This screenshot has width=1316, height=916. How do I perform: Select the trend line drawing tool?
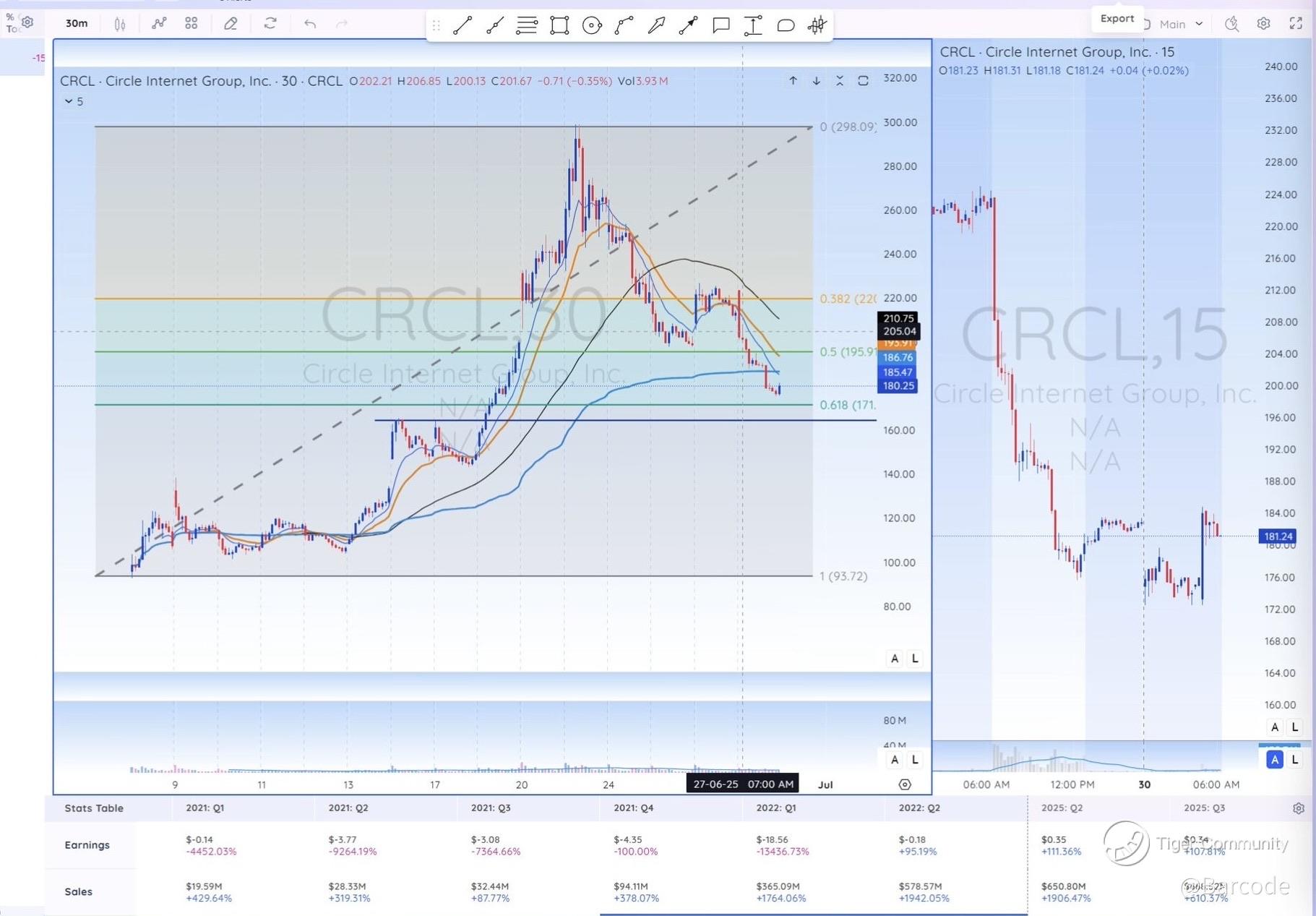pos(463,26)
